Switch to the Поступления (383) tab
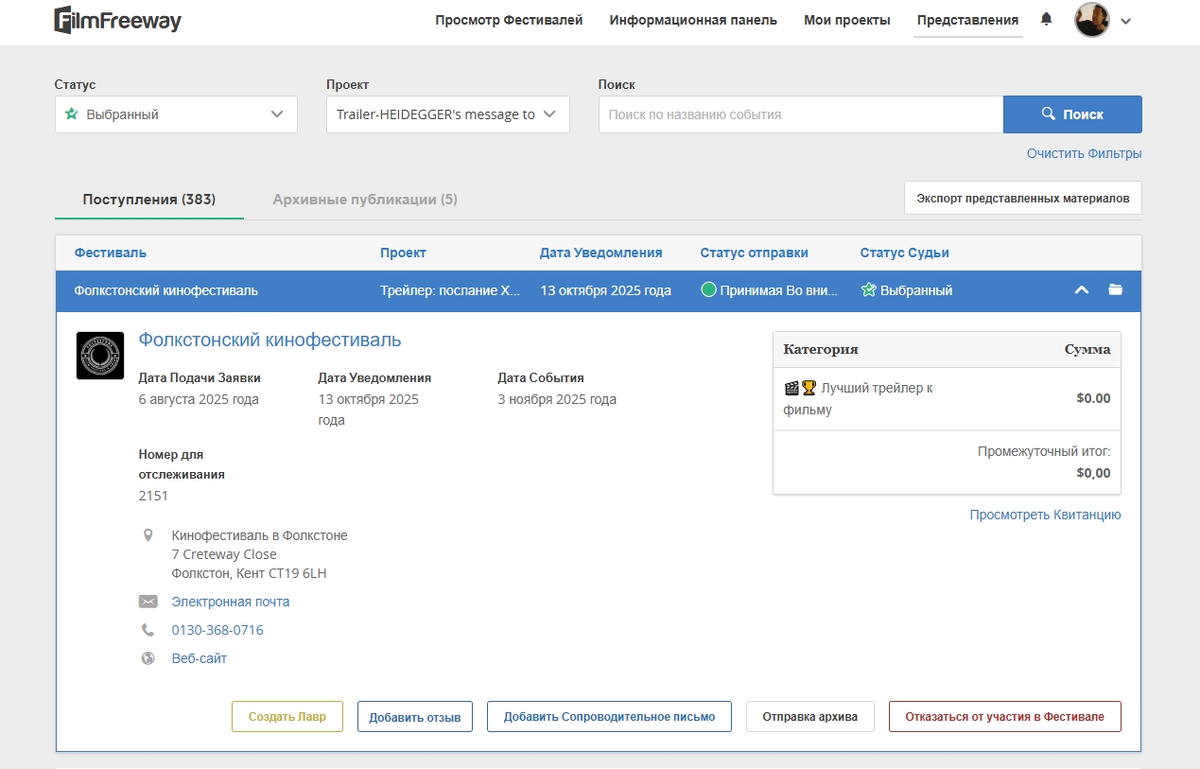The width and height of the screenshot is (1200, 769). [x=149, y=199]
